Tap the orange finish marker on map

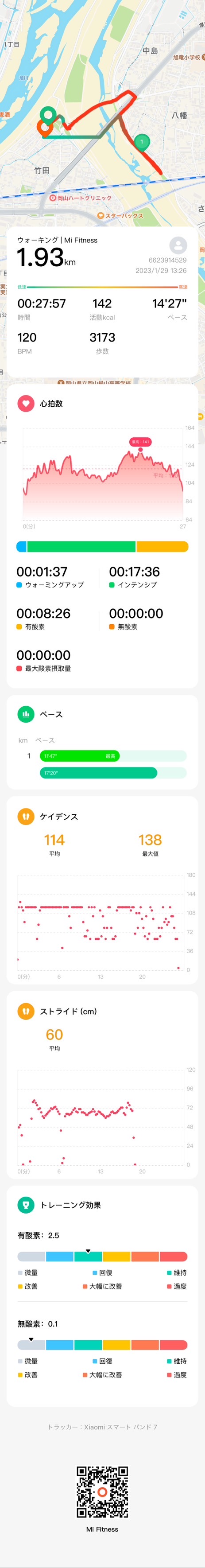click(44, 127)
